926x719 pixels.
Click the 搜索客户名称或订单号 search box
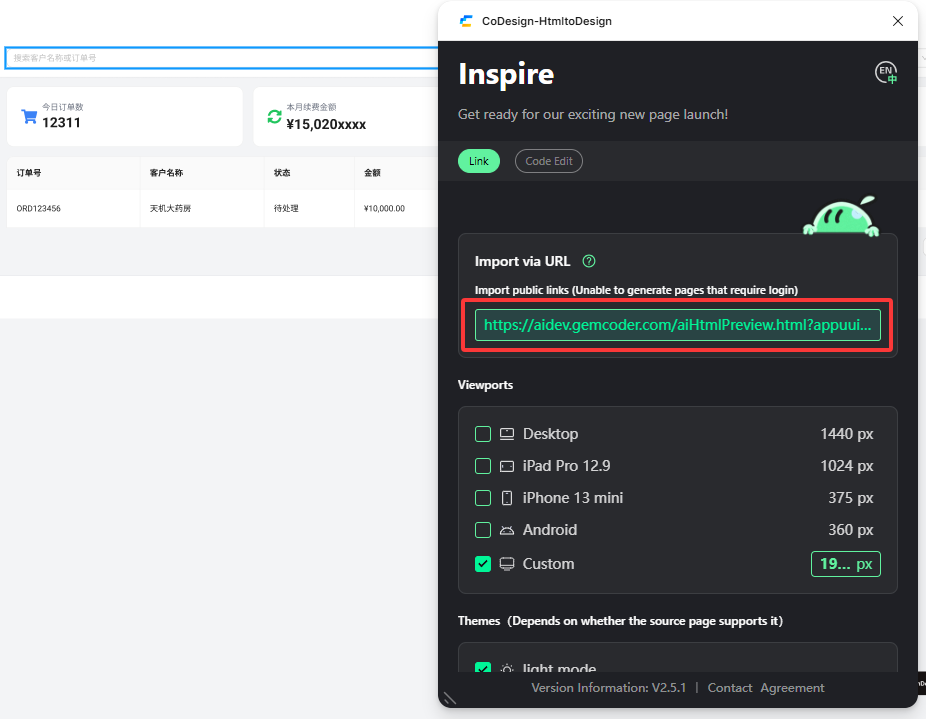221,58
